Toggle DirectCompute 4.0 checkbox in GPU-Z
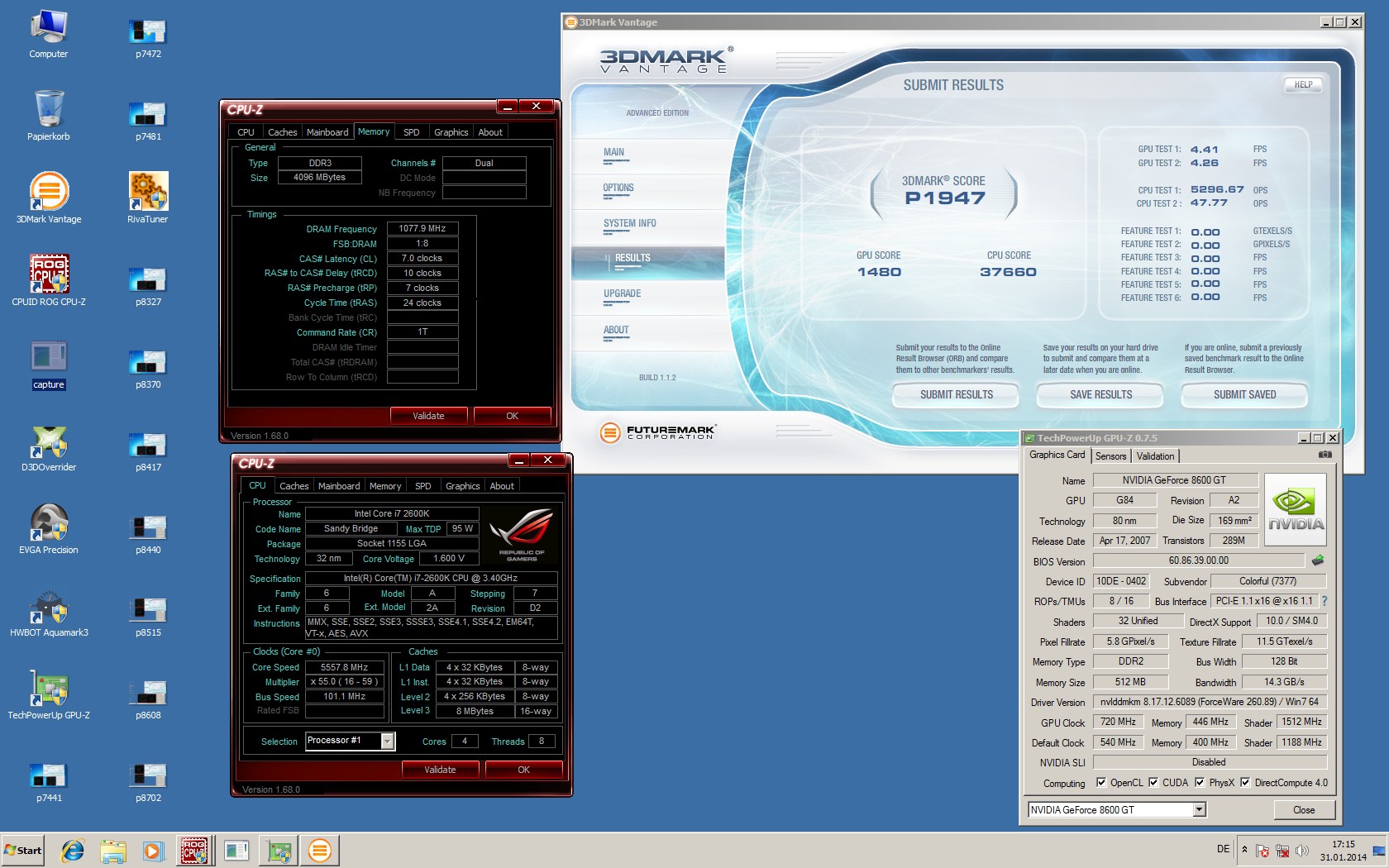The height and width of the screenshot is (868, 1389). [x=1245, y=783]
